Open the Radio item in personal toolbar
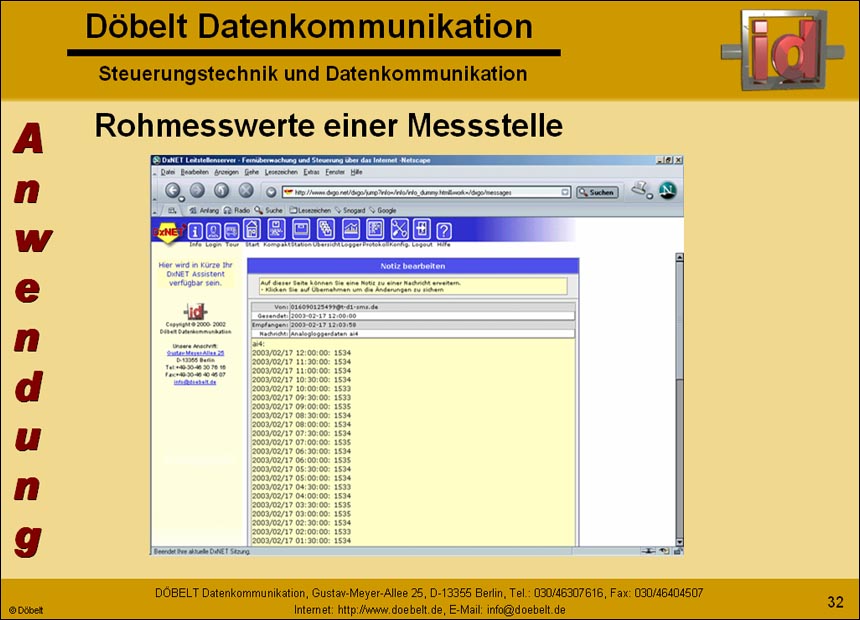 [237, 210]
